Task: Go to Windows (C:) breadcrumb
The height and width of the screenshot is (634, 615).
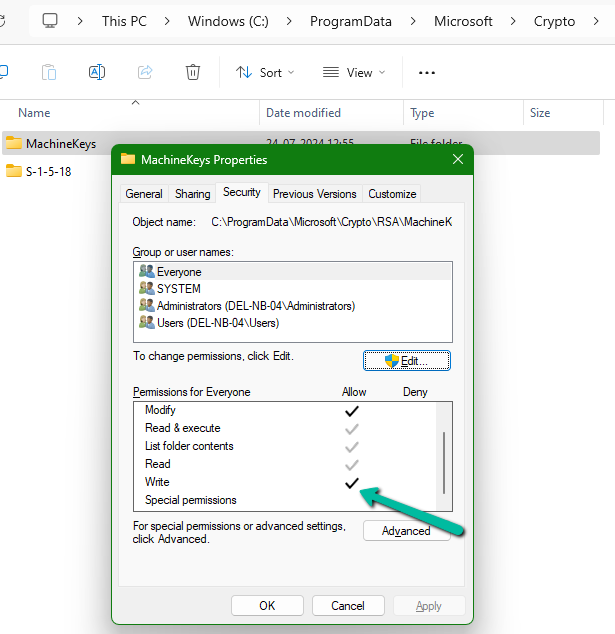Action: point(228,21)
